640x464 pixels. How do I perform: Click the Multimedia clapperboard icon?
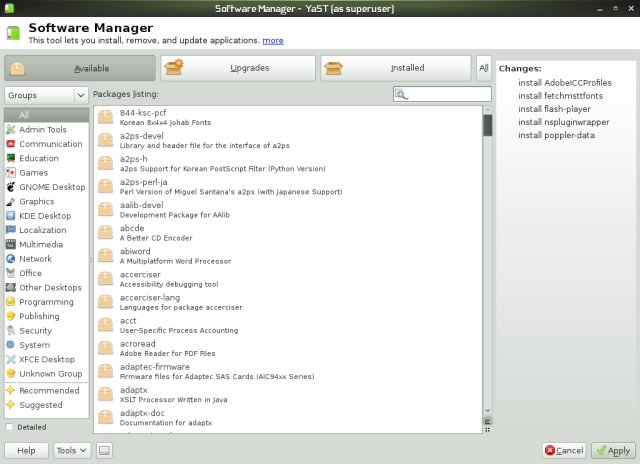click(11, 244)
